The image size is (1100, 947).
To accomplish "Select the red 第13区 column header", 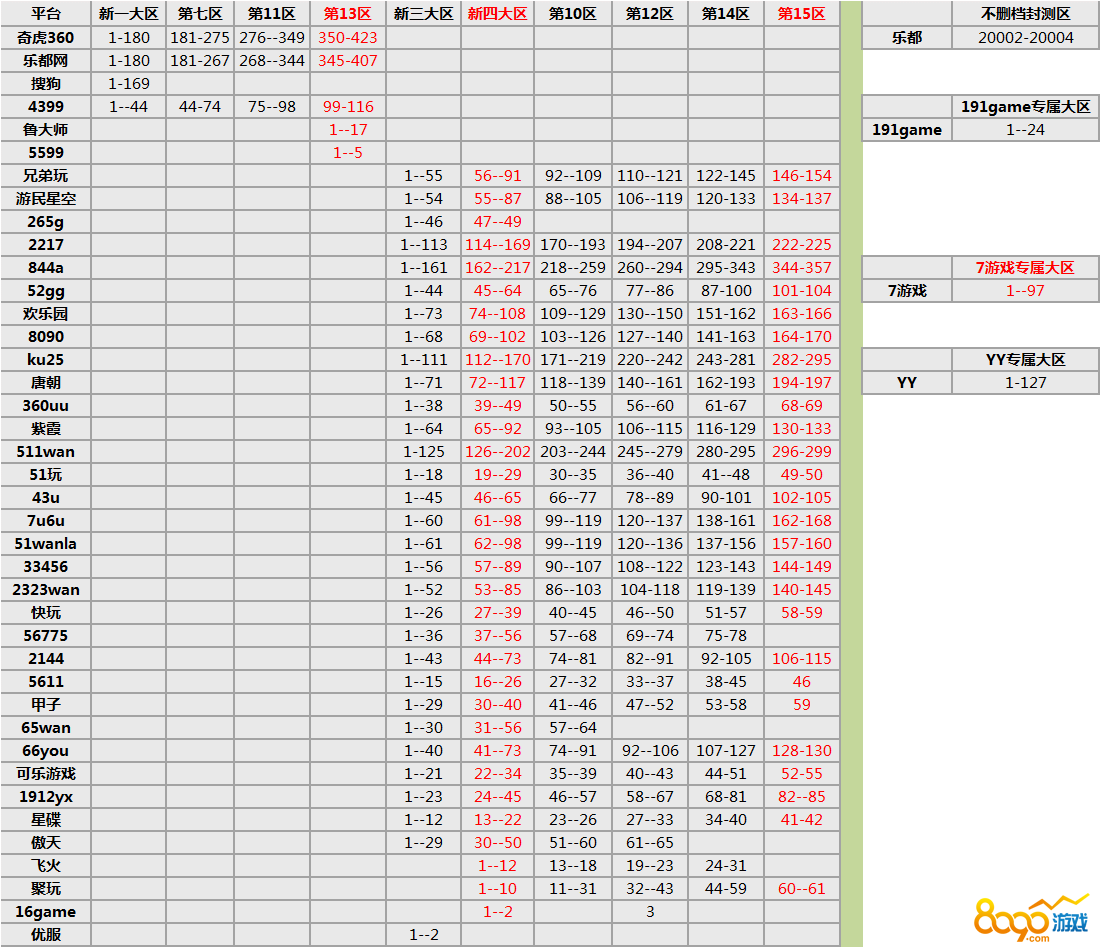I will tap(347, 14).
